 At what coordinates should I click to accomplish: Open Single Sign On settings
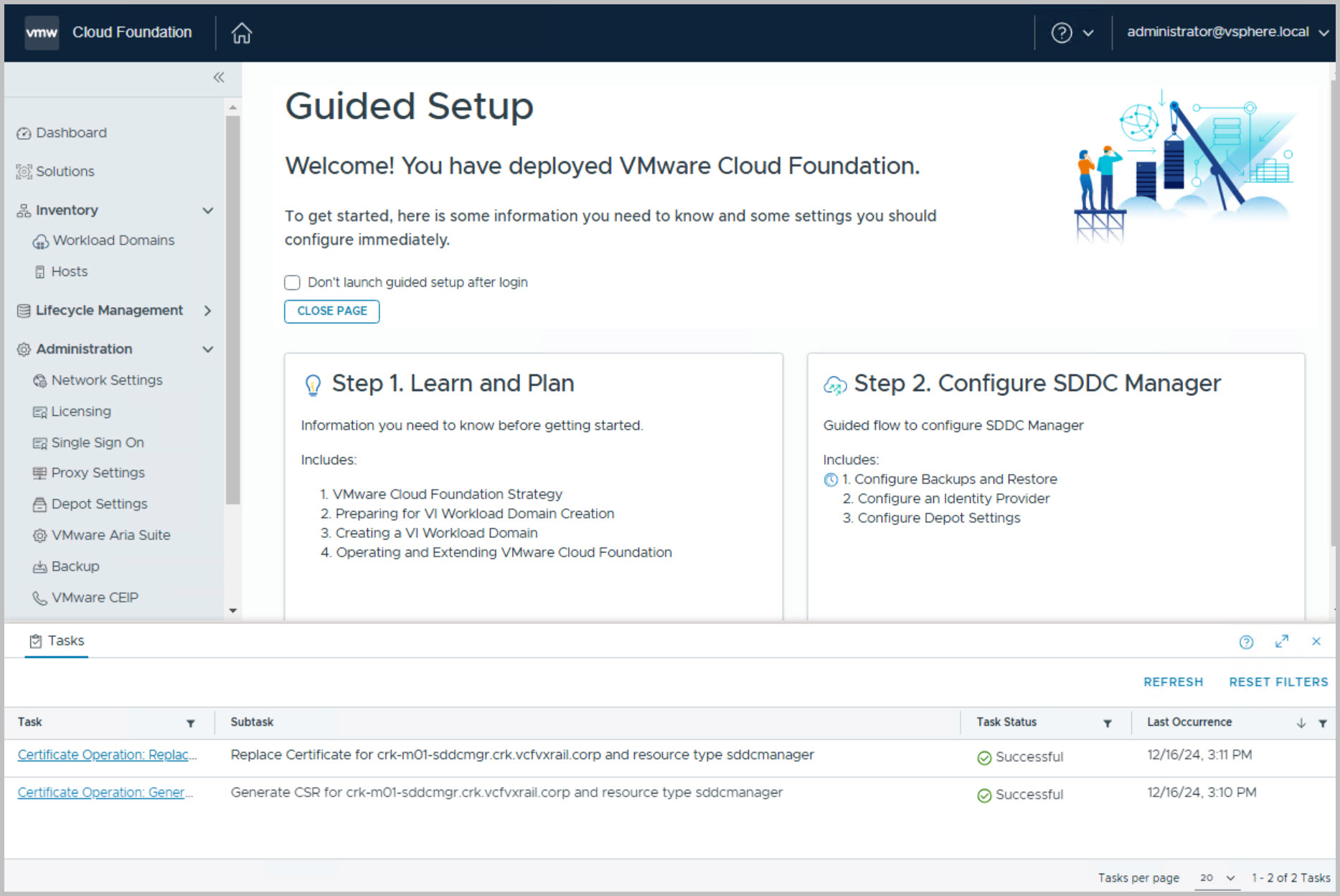[x=98, y=443]
